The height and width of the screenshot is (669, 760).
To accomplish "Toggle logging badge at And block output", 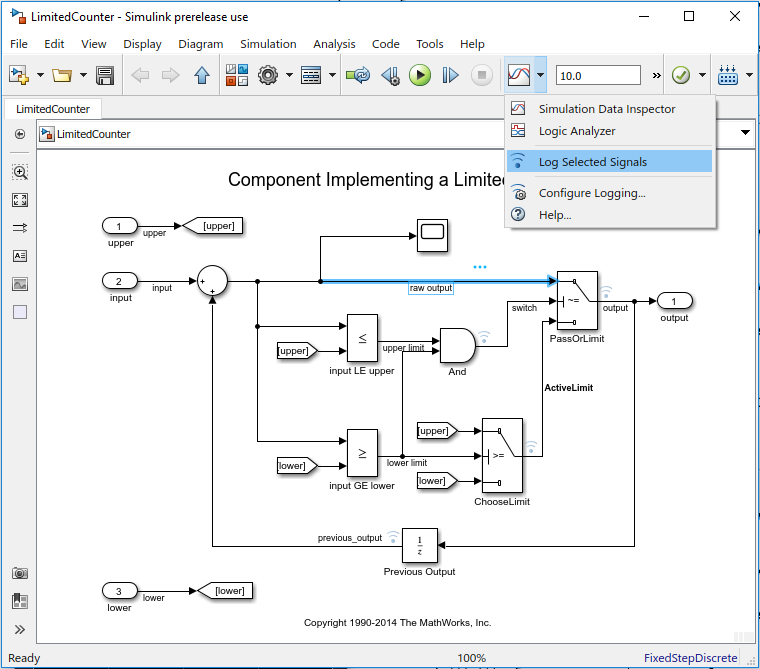I will pos(484,336).
